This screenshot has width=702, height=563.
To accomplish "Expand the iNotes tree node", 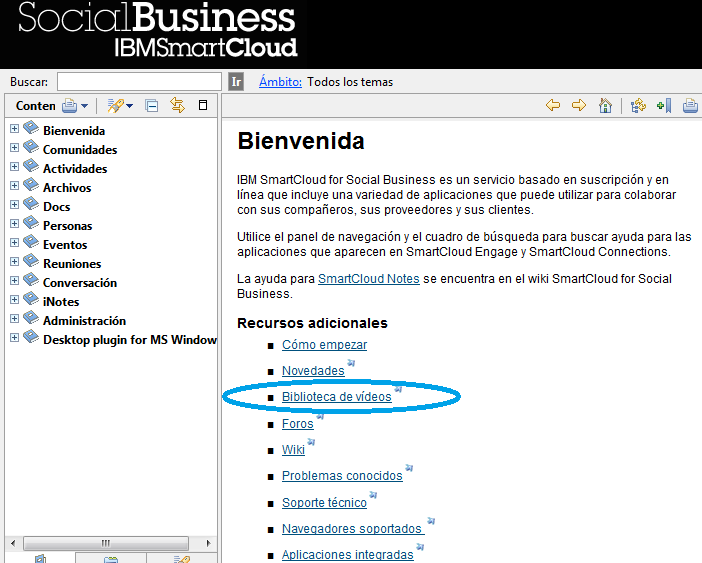I will pyautogui.click(x=14, y=300).
